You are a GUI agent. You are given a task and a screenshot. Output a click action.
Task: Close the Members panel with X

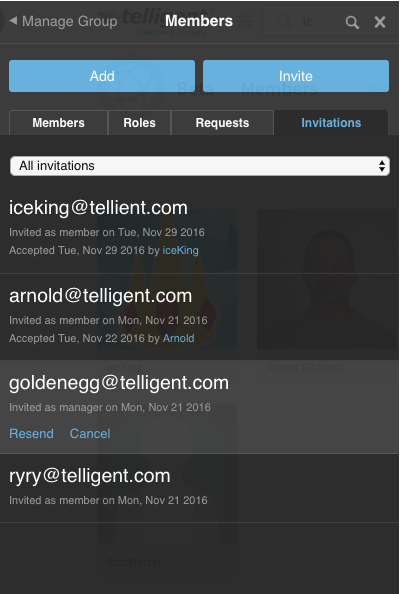click(x=380, y=22)
